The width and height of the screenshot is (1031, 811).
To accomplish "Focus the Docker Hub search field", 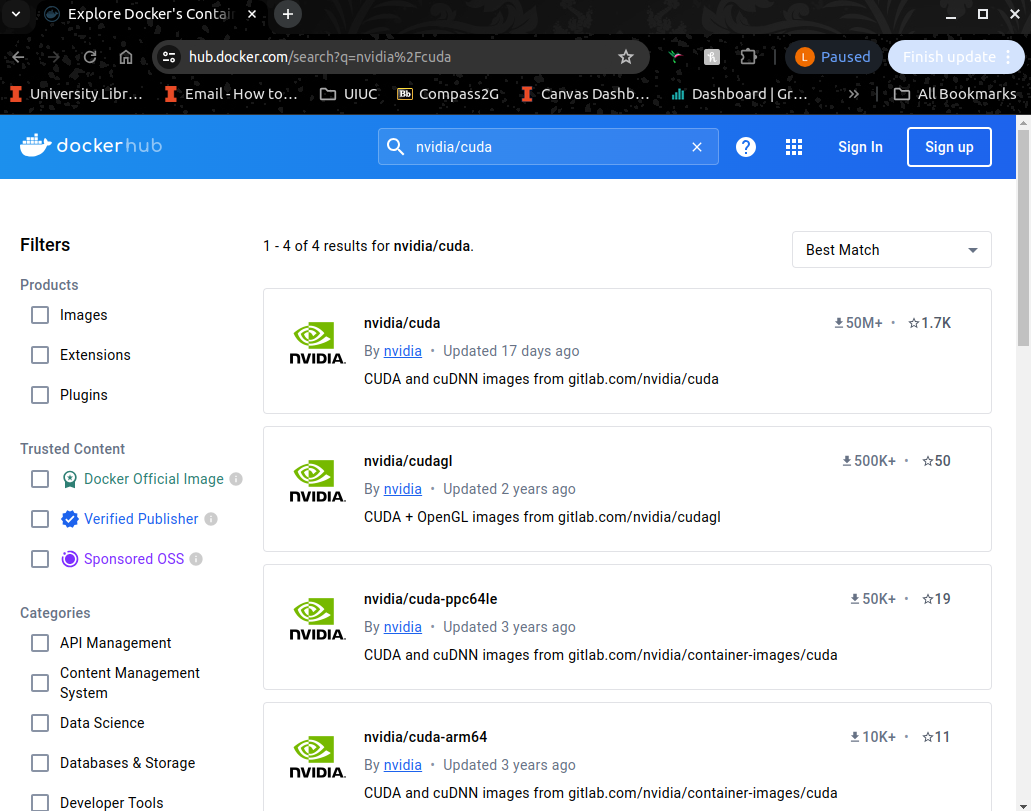I will click(548, 147).
